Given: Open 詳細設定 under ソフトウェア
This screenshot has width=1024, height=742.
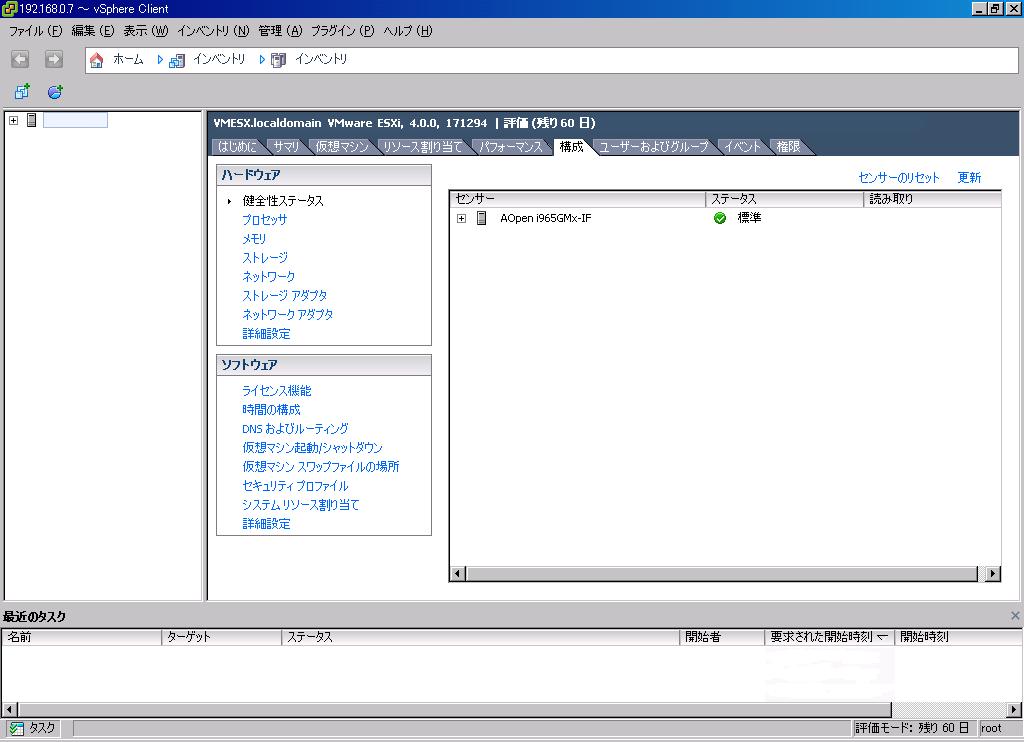Looking at the screenshot, I should tap(266, 524).
